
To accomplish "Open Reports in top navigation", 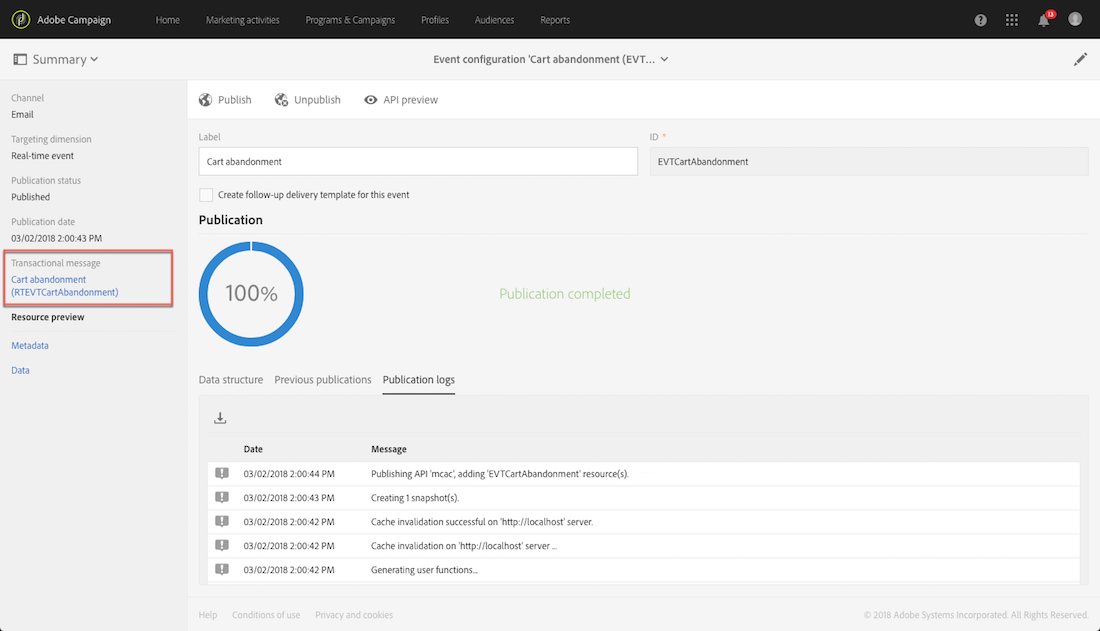I will tap(555, 20).
